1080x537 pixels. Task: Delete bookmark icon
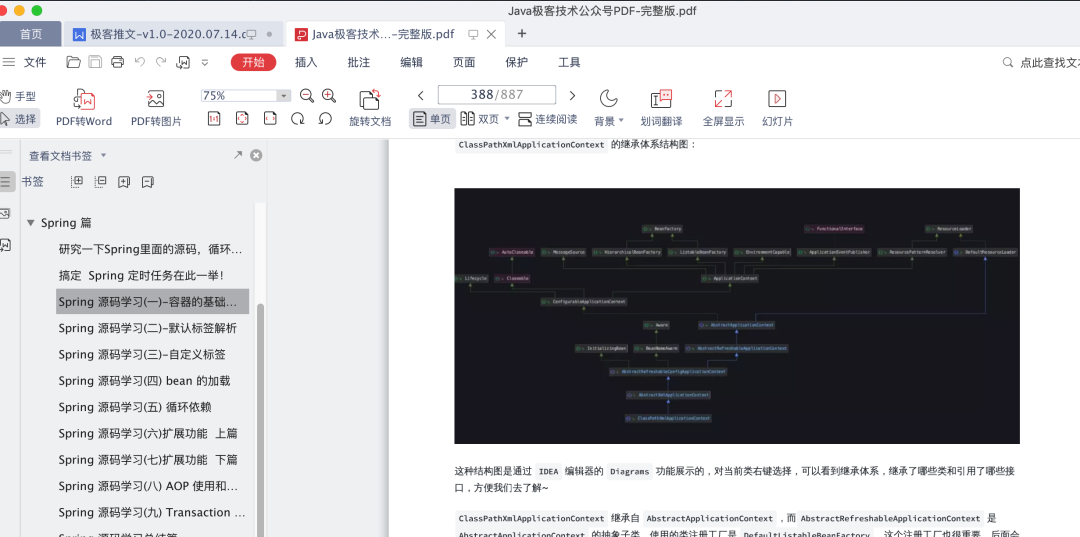click(147, 182)
